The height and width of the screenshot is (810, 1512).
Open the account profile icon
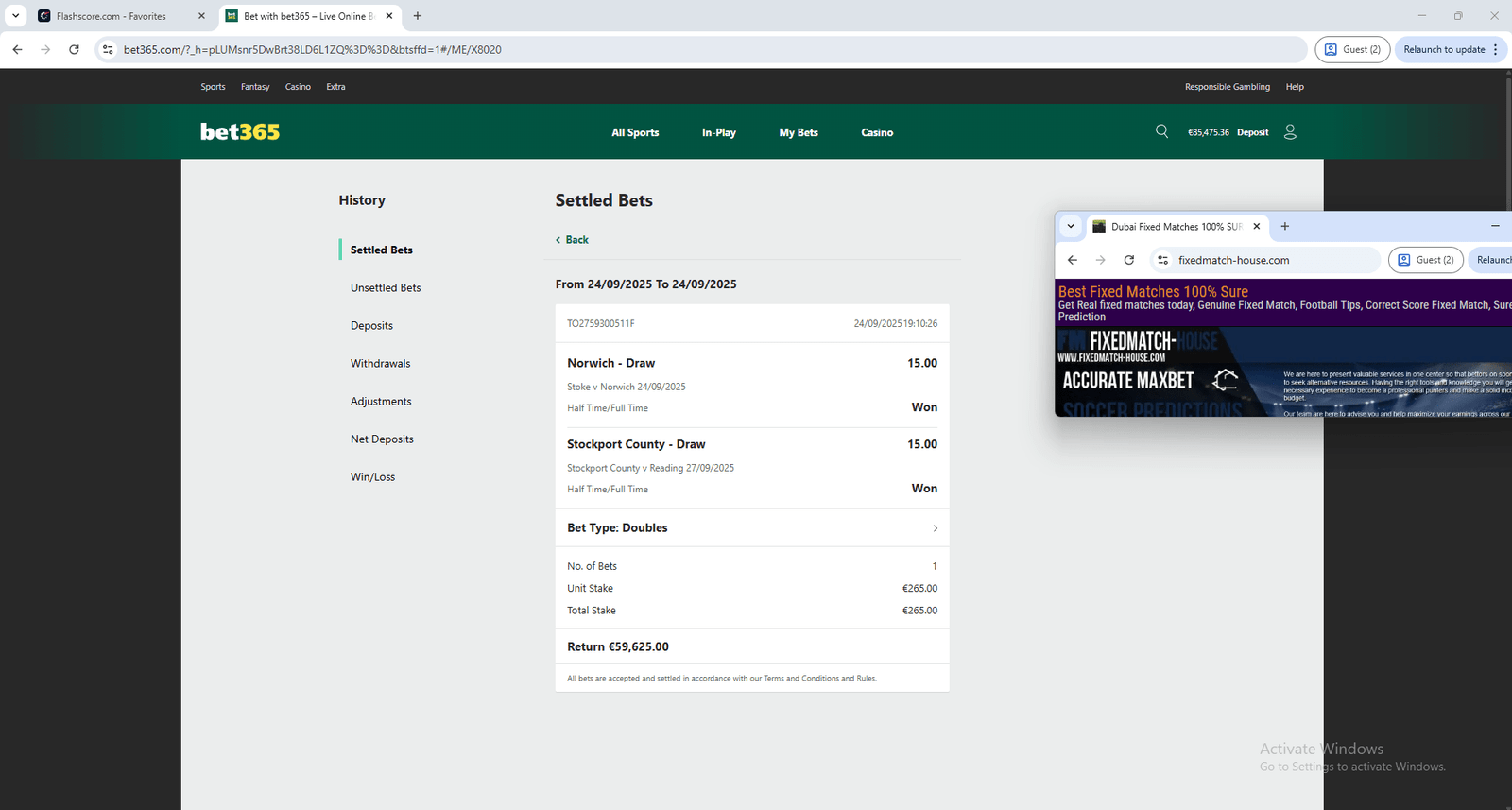(x=1290, y=132)
